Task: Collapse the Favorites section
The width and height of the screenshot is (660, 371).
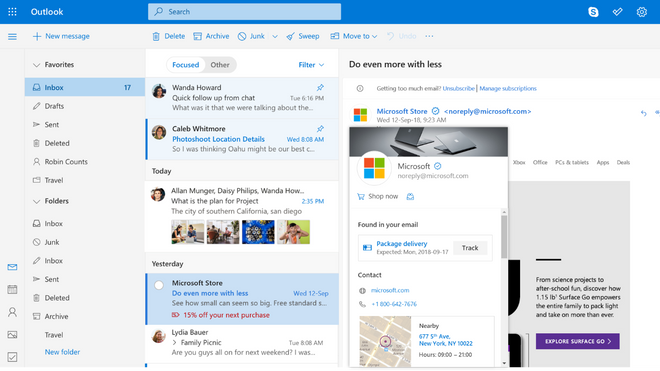Action: coord(37,65)
